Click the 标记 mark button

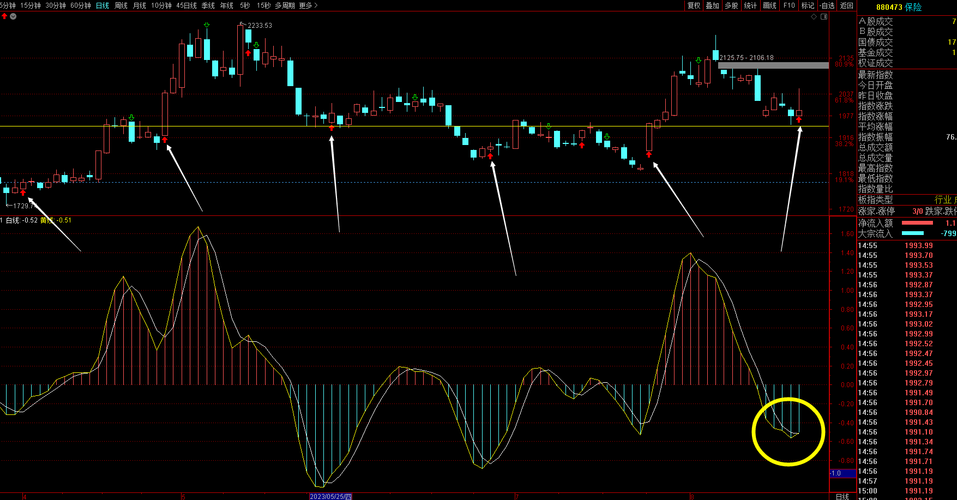(x=808, y=5)
